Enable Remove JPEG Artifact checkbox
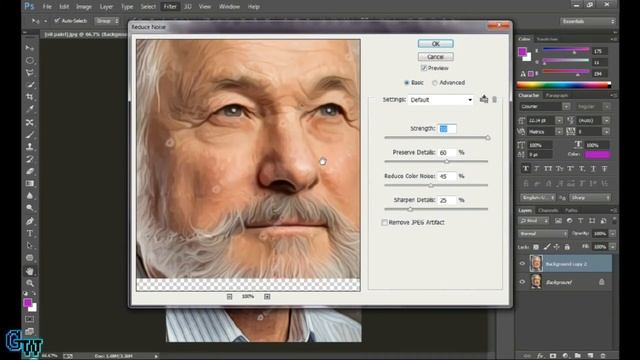This screenshot has width=640, height=360. (x=384, y=222)
